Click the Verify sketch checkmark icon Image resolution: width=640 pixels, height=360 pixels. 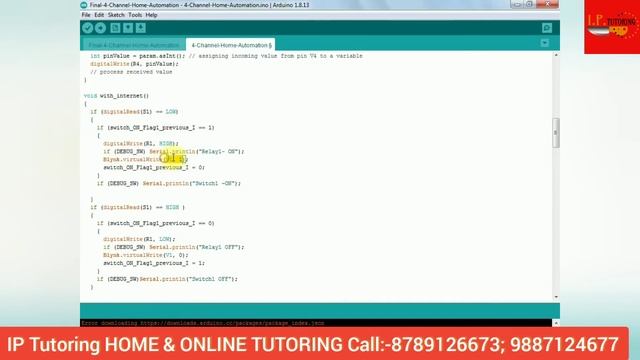87,28
